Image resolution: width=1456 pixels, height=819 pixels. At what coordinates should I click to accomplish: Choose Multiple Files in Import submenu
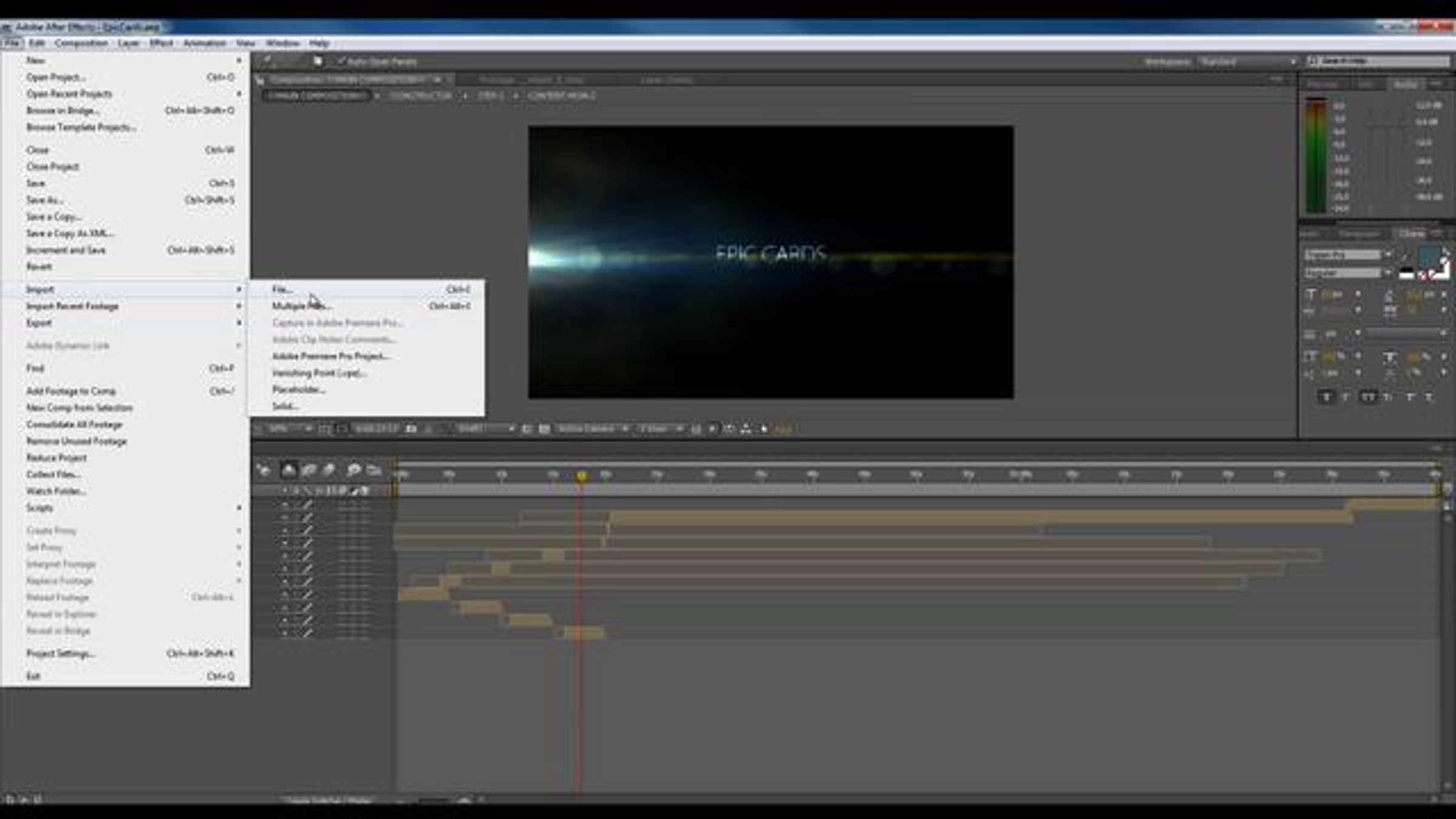(x=302, y=306)
